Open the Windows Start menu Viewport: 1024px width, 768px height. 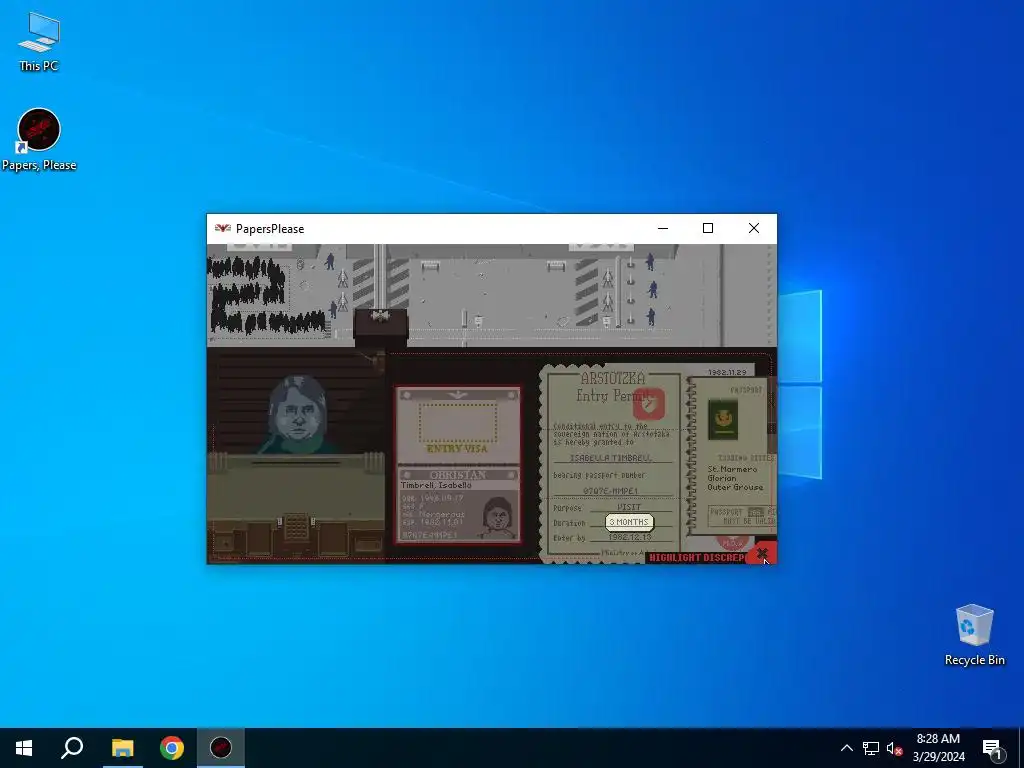24,748
